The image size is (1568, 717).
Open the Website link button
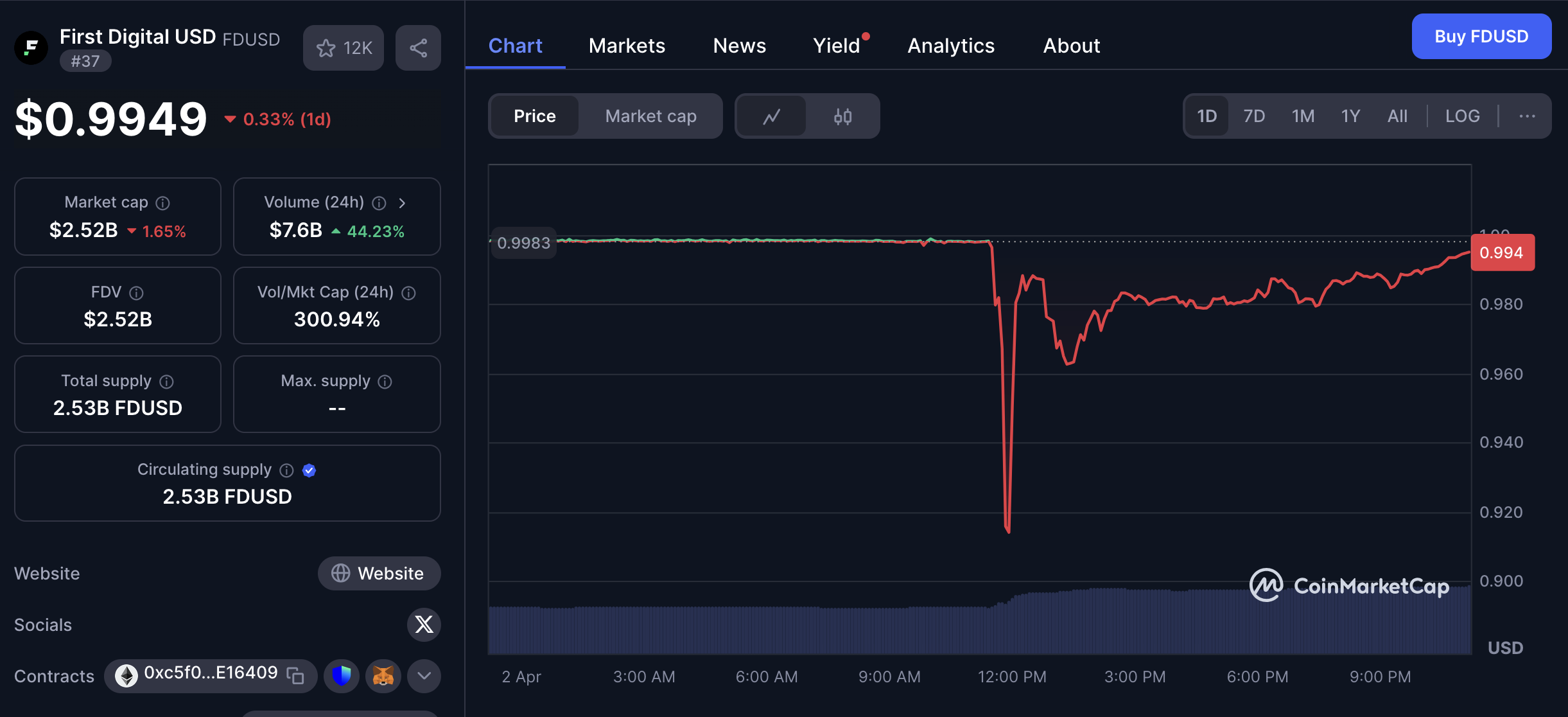point(379,573)
